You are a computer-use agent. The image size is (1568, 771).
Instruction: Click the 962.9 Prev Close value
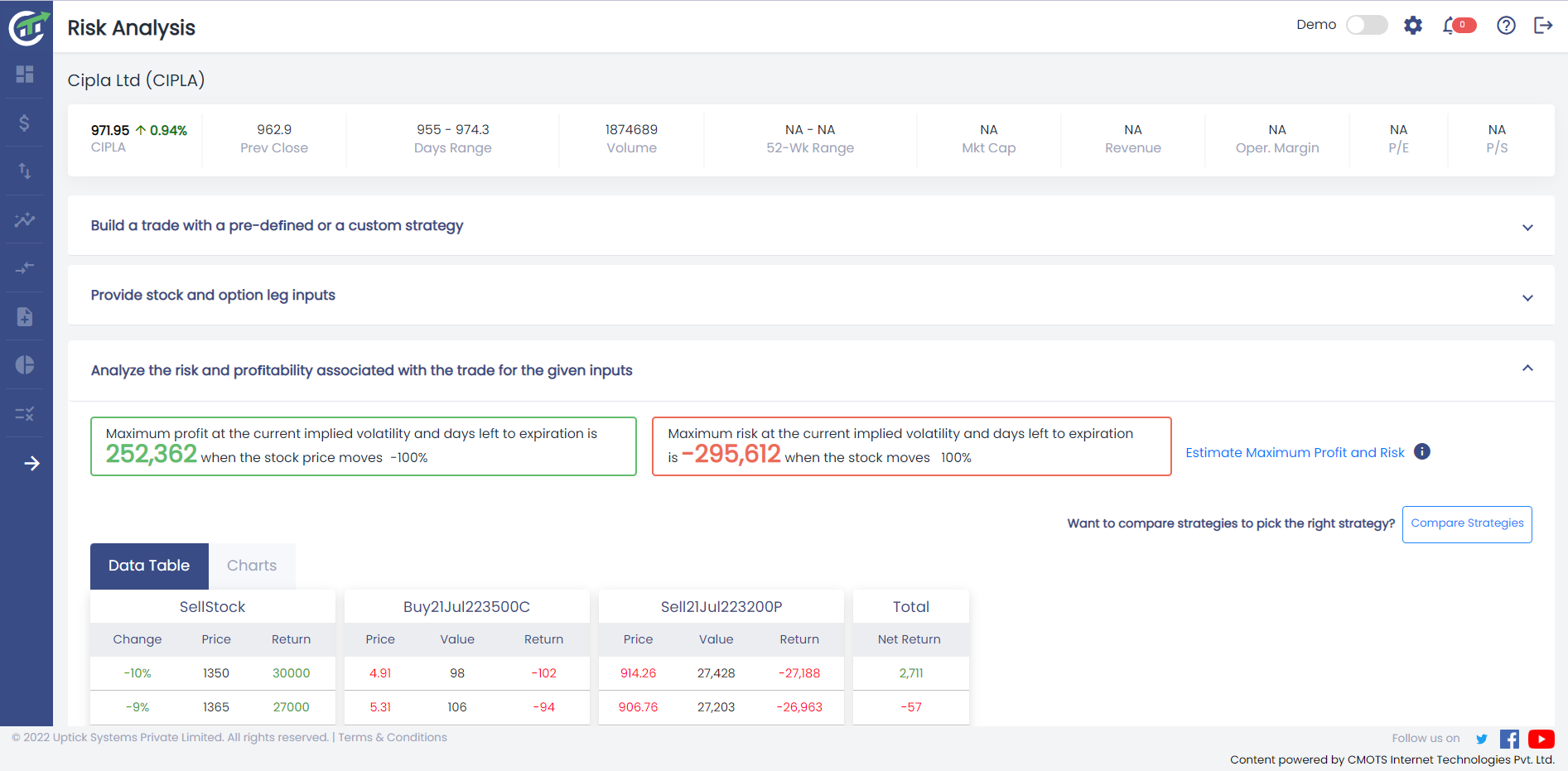tap(274, 129)
